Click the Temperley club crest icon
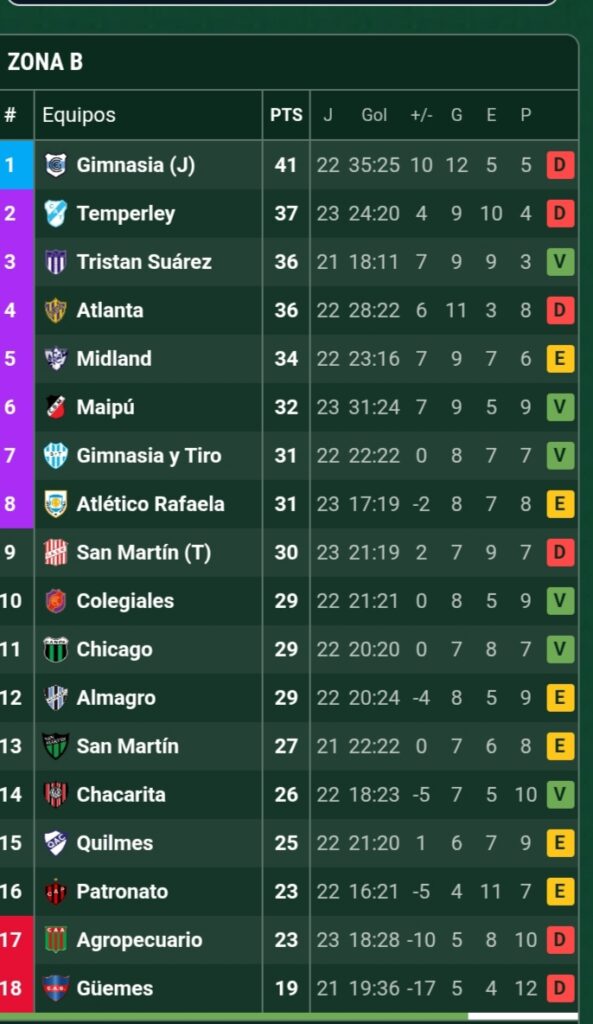593x1024 pixels. tap(56, 214)
